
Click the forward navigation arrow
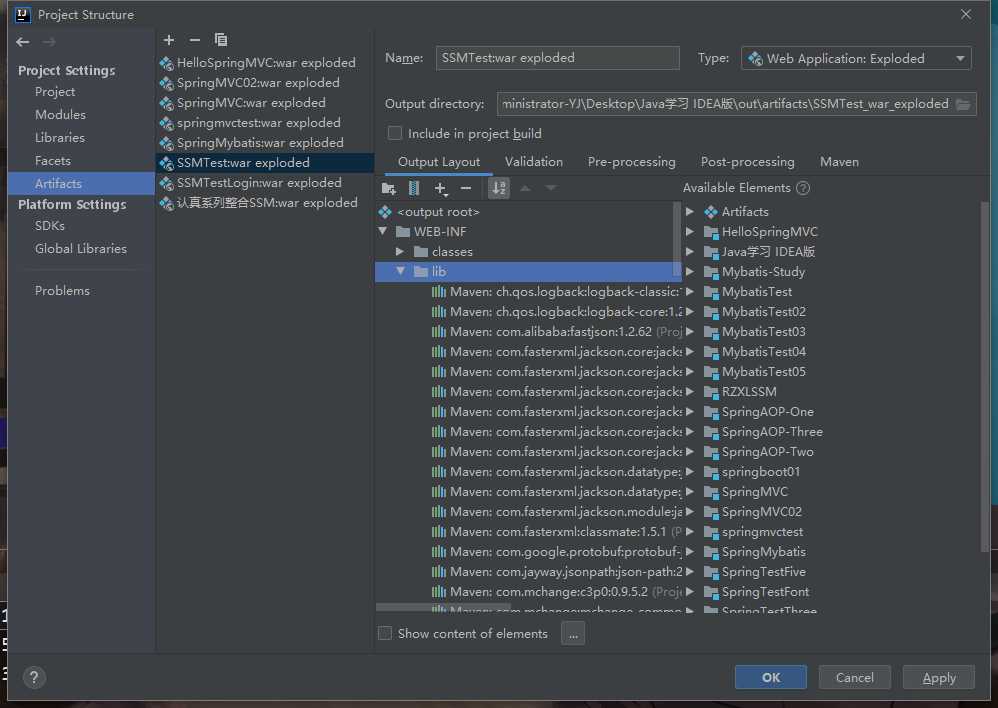(x=49, y=42)
